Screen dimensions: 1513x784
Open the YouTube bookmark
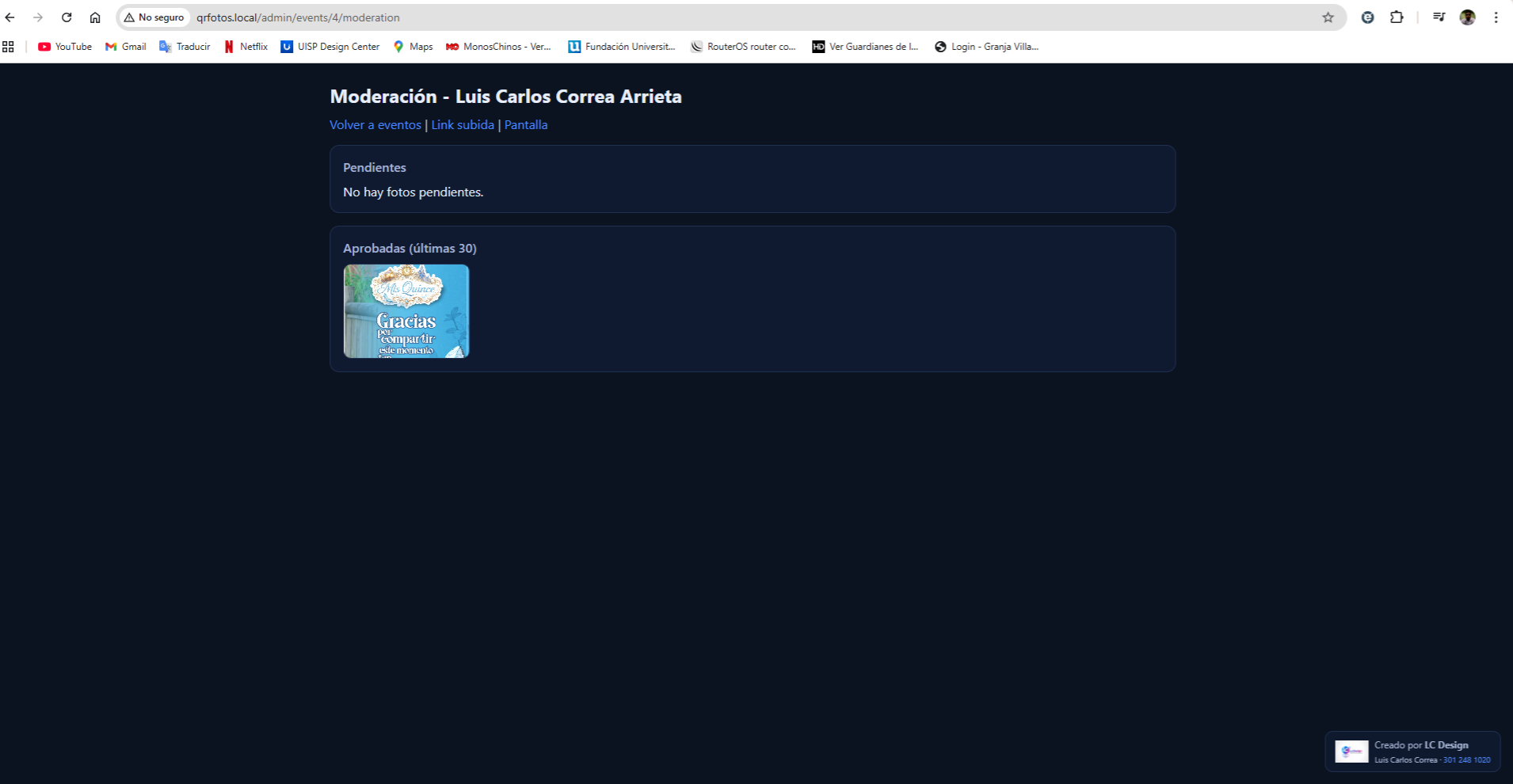coord(65,47)
